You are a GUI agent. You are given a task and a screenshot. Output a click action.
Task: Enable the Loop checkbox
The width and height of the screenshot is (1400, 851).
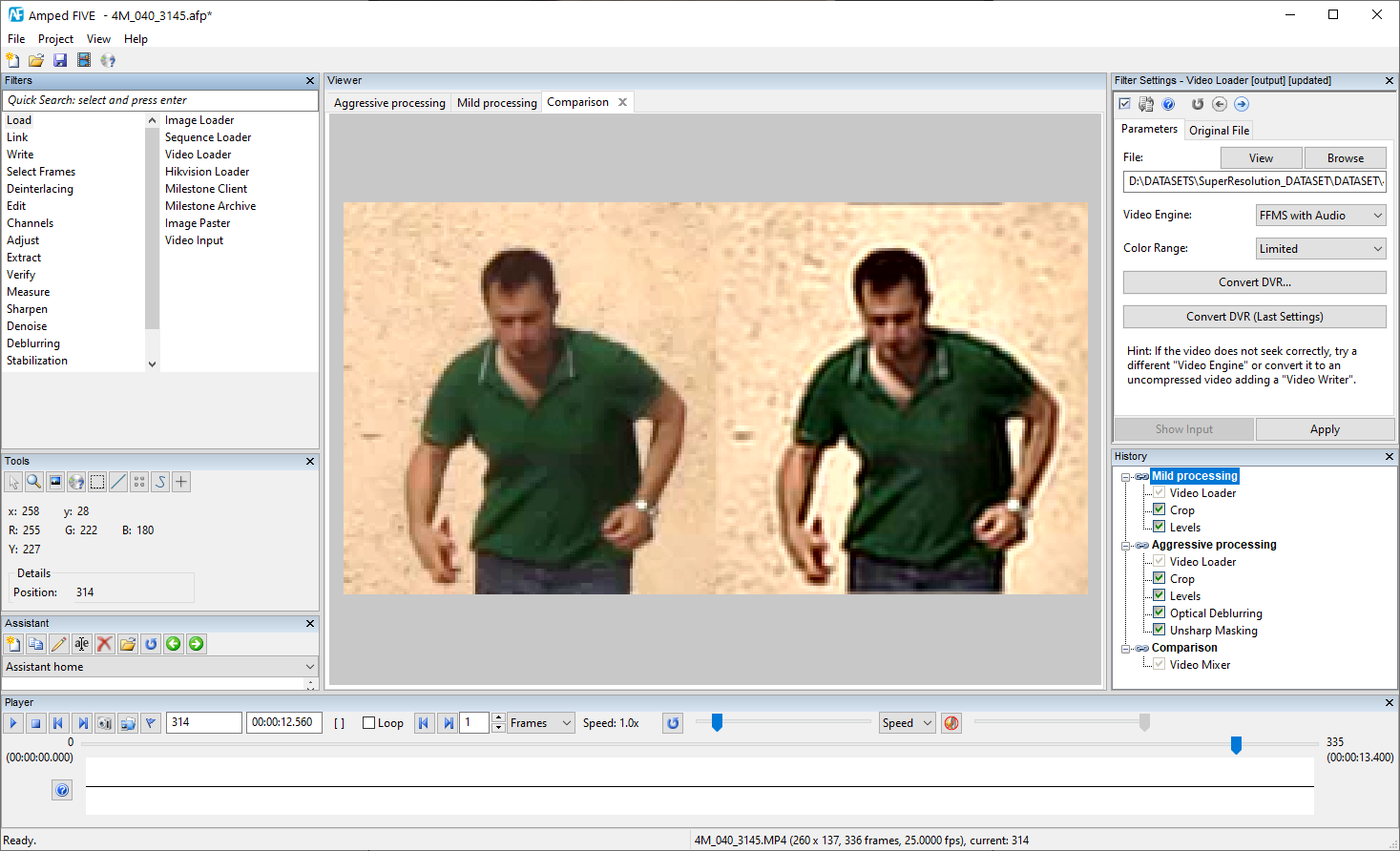(x=368, y=723)
